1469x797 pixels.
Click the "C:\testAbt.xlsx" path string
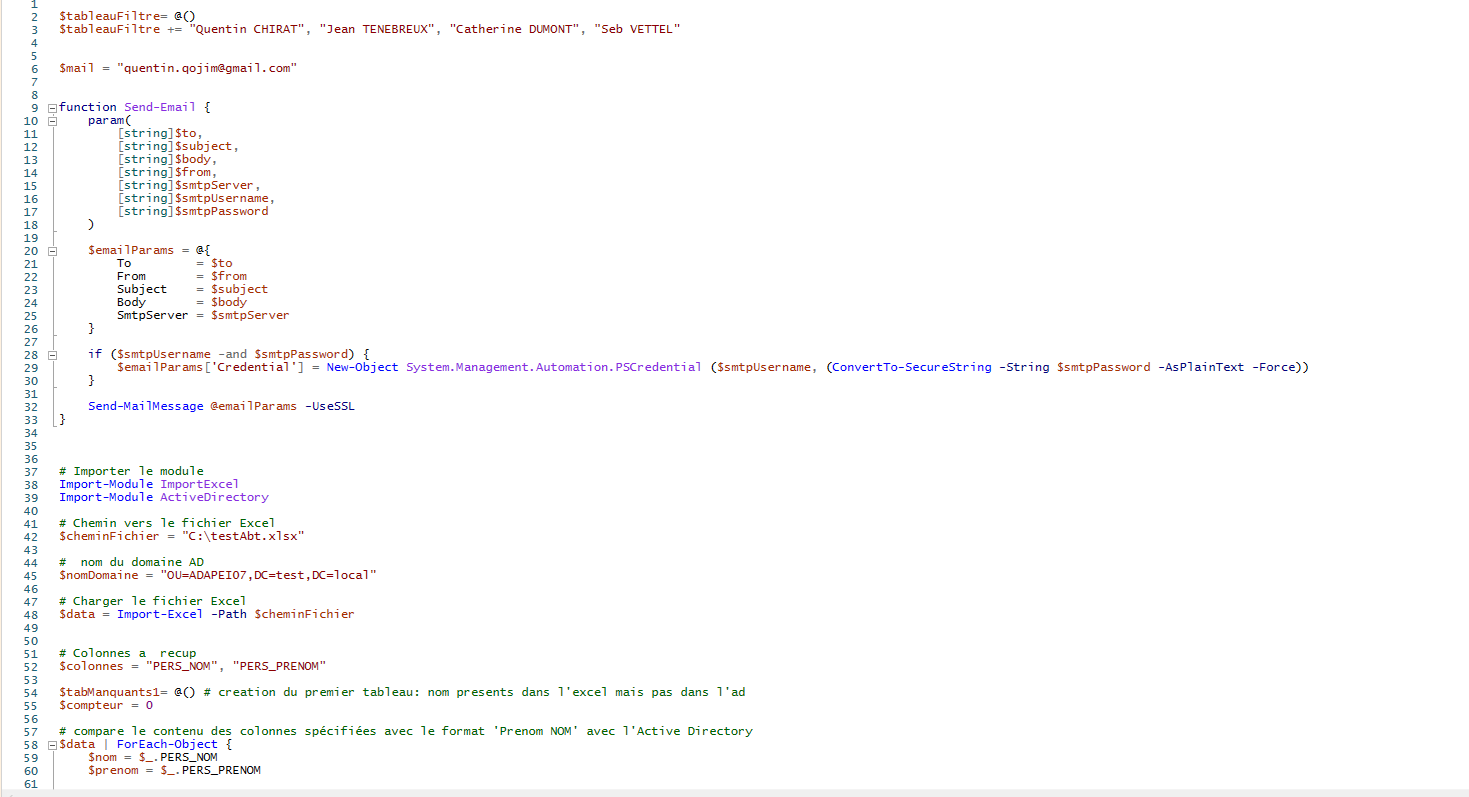click(243, 536)
